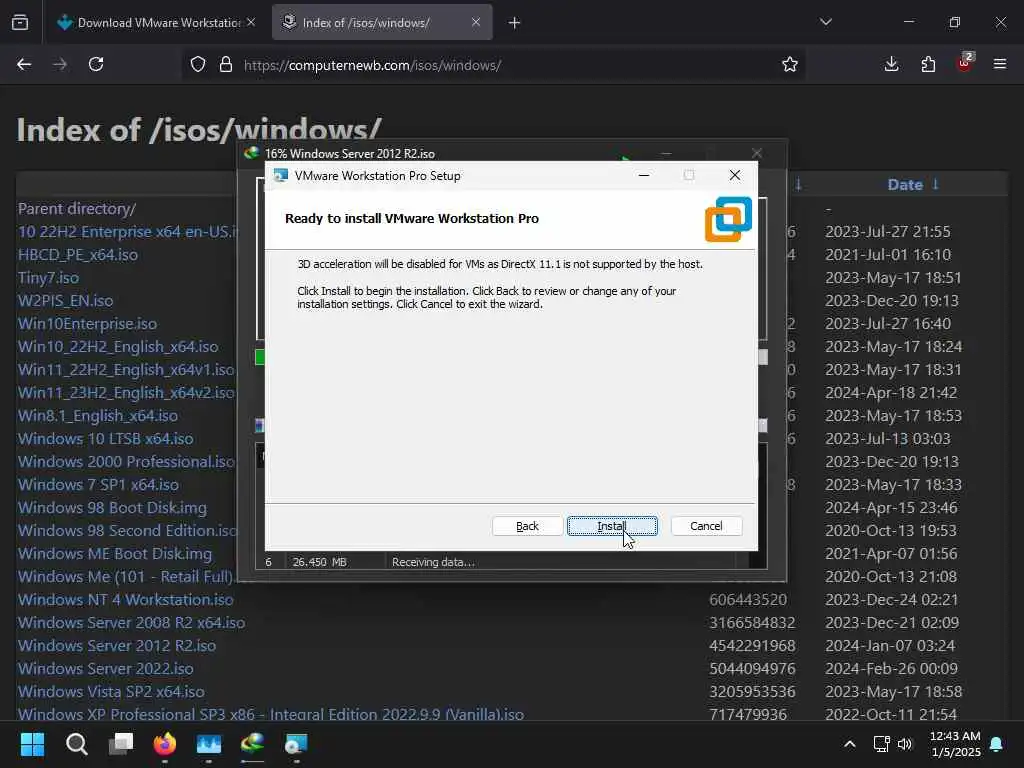Viewport: 1024px width, 768px height.
Task: Open taskbar Search
Action: tap(76, 744)
